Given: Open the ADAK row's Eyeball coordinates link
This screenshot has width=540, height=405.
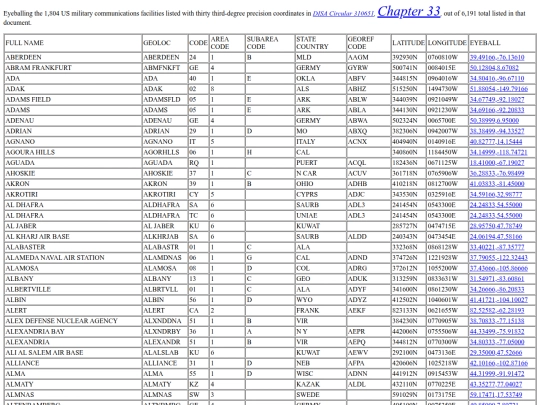Looking at the screenshot, I should (x=499, y=89).
